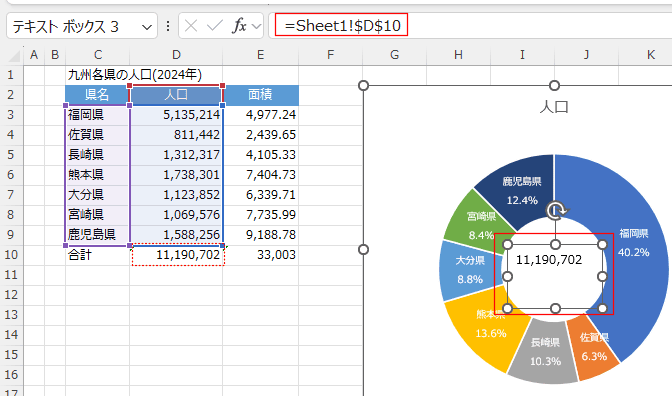
Task: Click the 鹿児島県 cell in the table
Action: click(97, 235)
